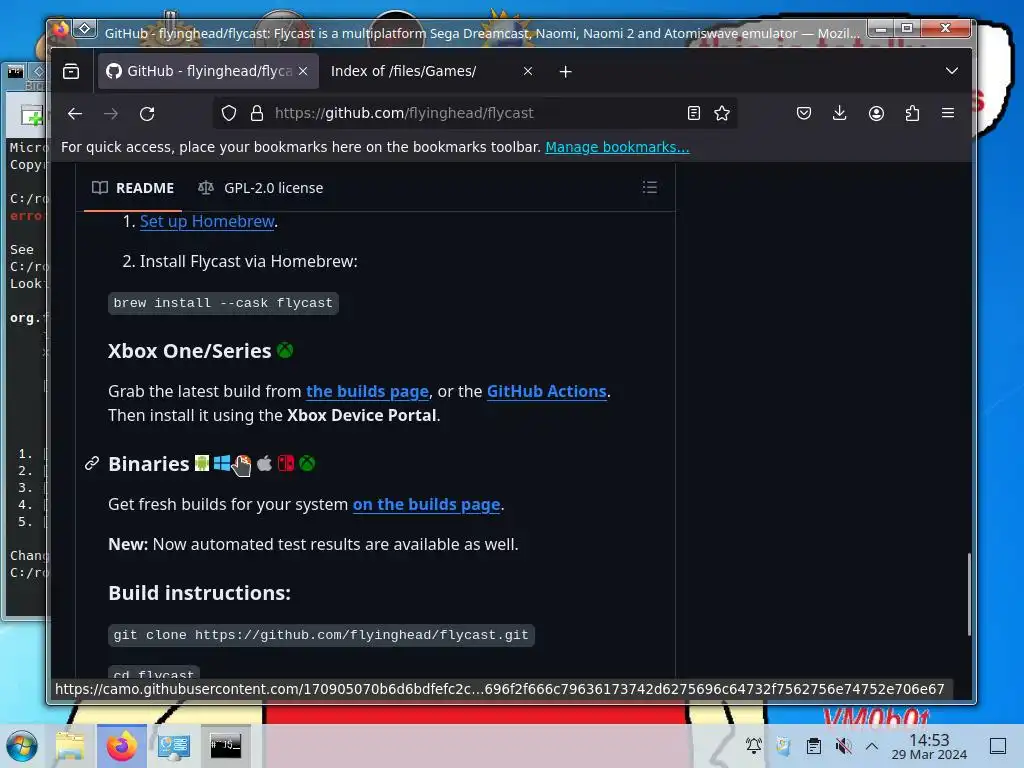Click the Build instructions heading
The image size is (1024, 768).
(x=199, y=593)
